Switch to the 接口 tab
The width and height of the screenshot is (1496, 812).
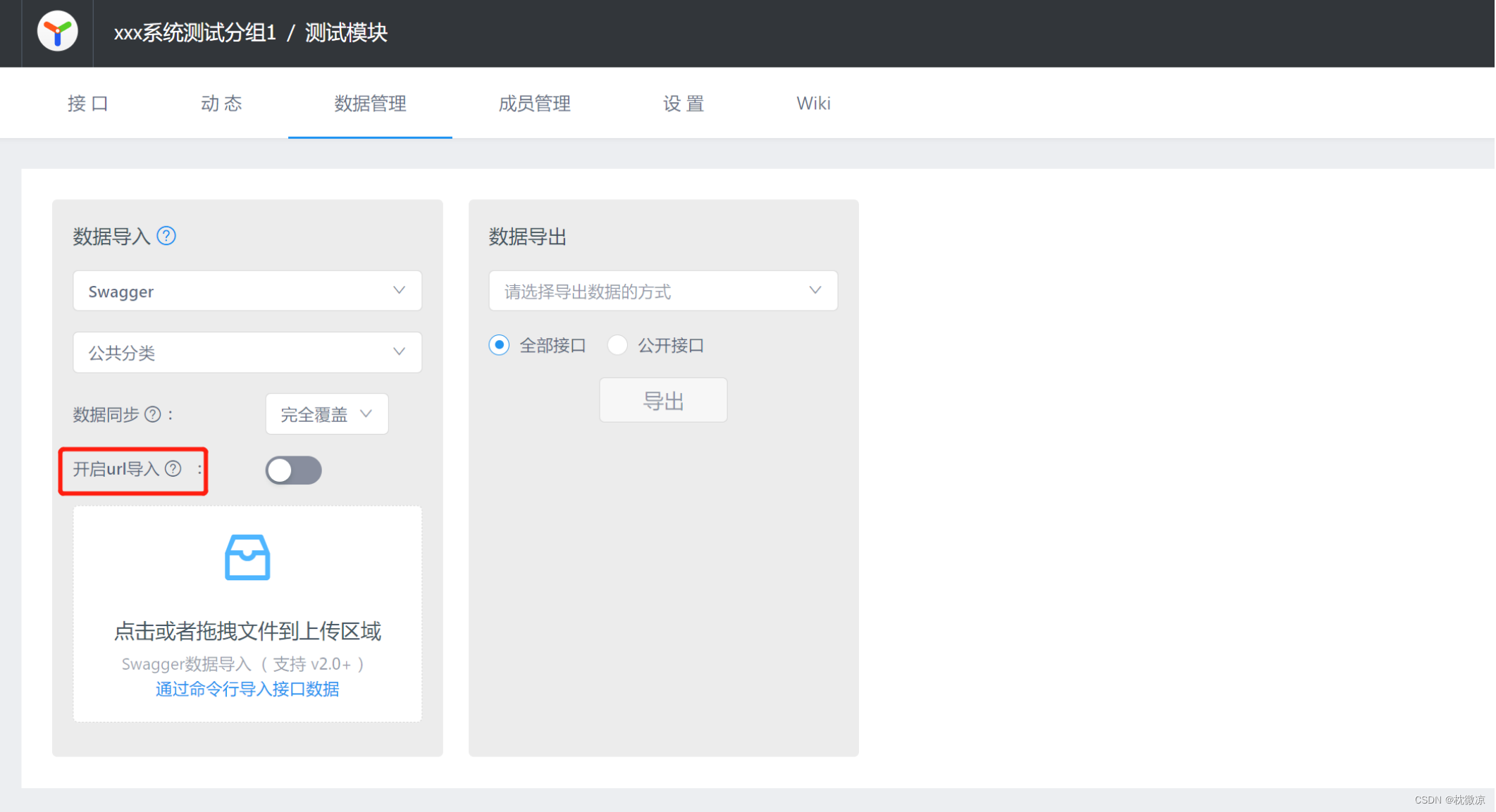pos(88,104)
